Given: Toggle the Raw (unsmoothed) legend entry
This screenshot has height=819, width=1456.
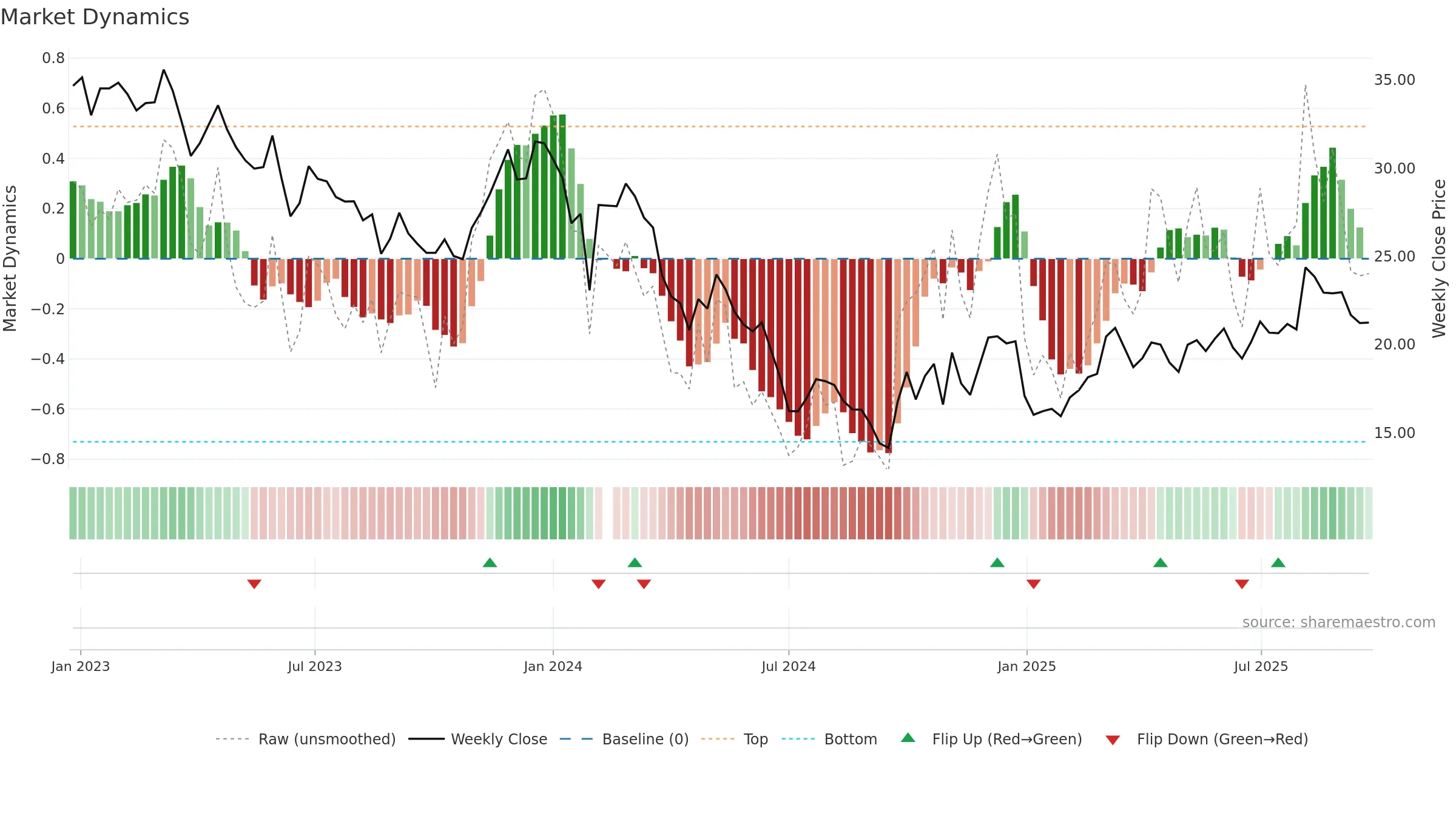Looking at the screenshot, I should [x=306, y=739].
